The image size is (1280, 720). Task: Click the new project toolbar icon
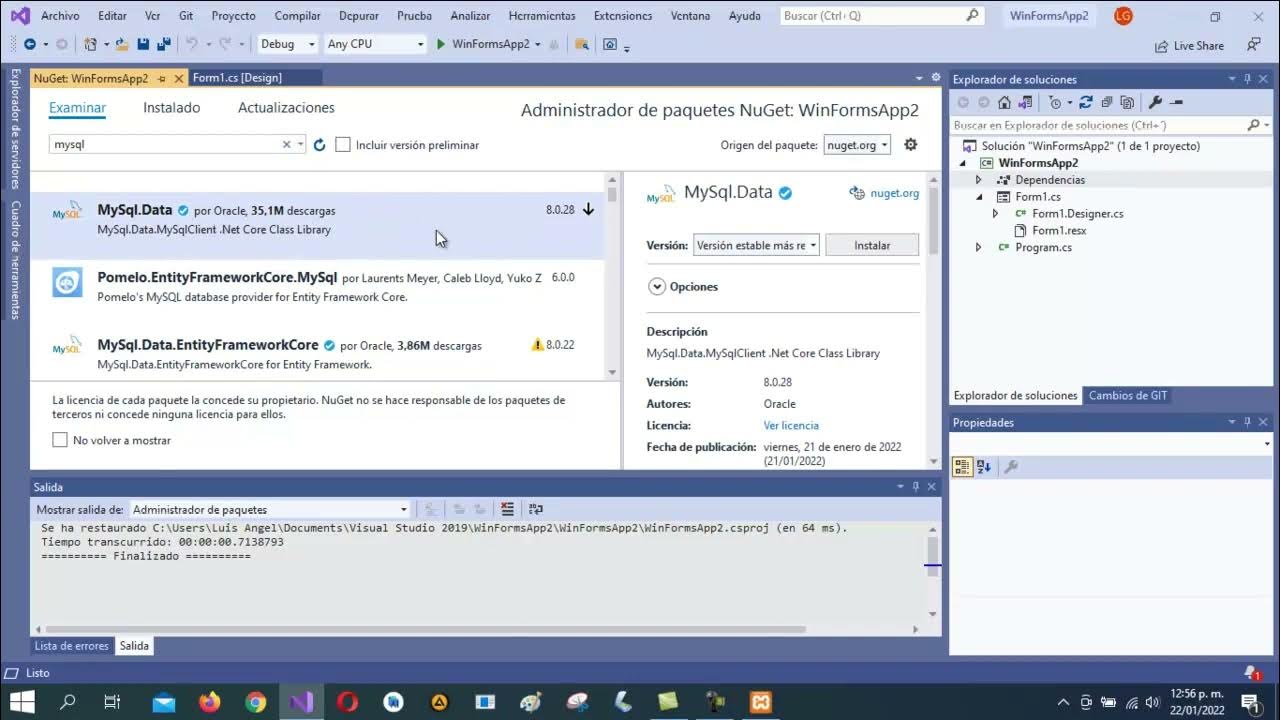[91, 44]
